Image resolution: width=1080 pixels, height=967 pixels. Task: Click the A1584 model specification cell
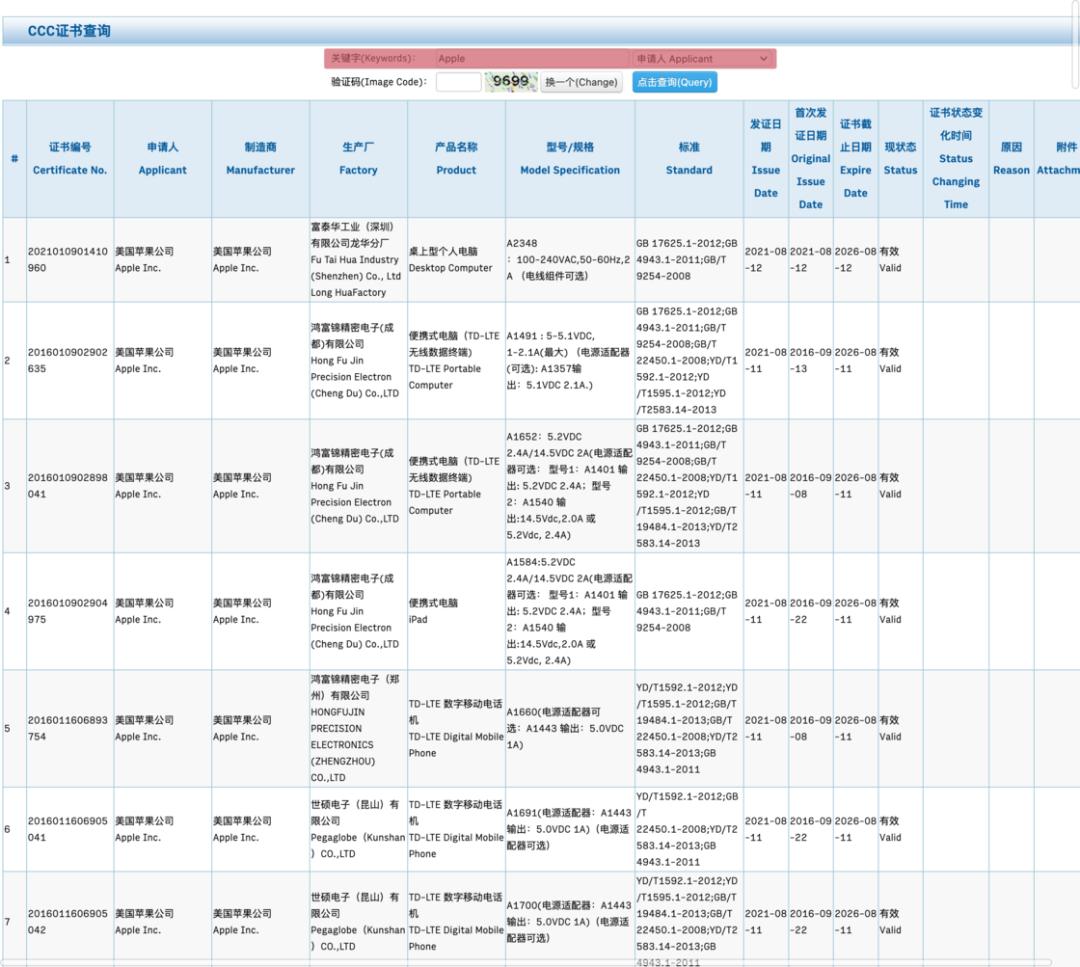[570, 611]
